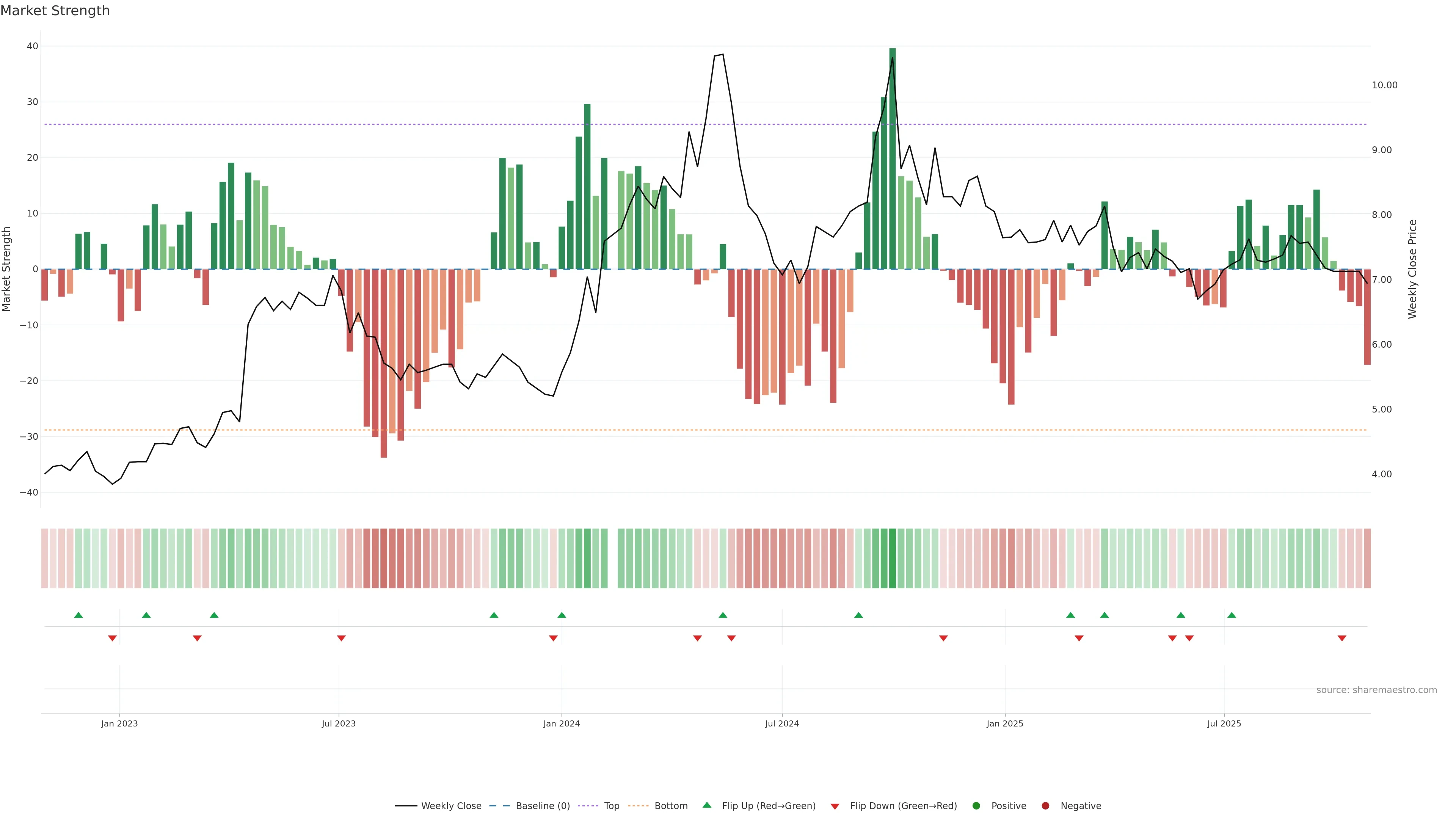Click the Jan 2024 axis label
1456x819 pixels.
click(561, 723)
